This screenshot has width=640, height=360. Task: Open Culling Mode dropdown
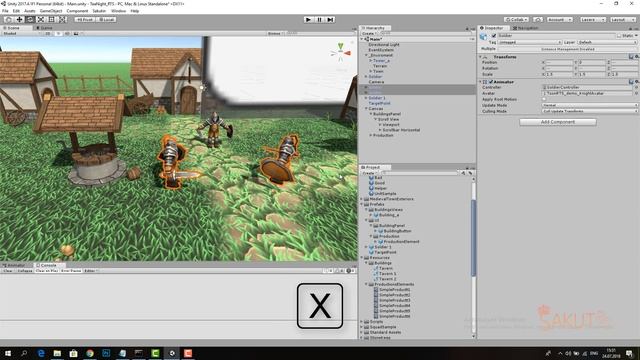[590, 111]
